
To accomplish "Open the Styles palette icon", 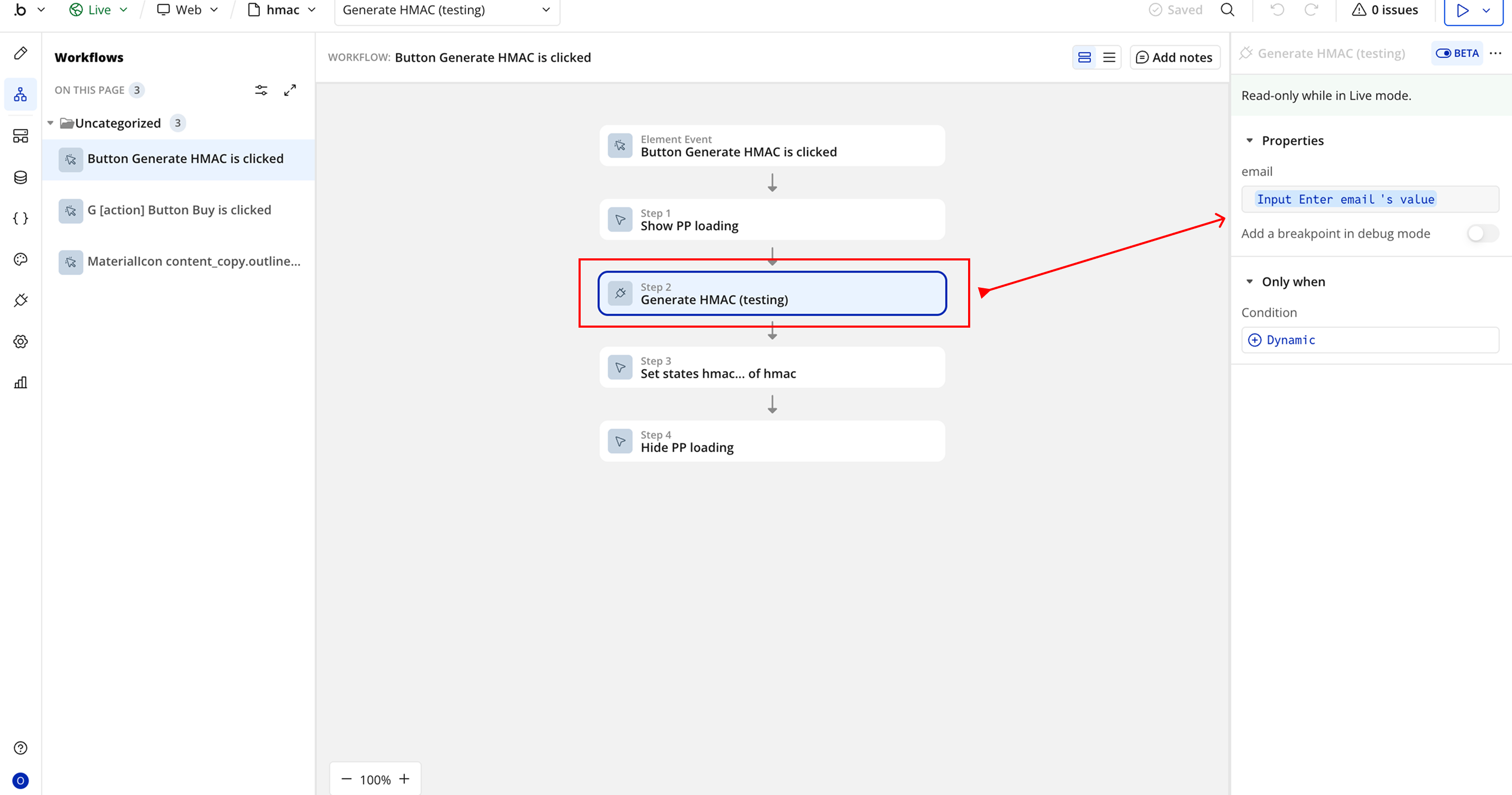I will [x=20, y=259].
